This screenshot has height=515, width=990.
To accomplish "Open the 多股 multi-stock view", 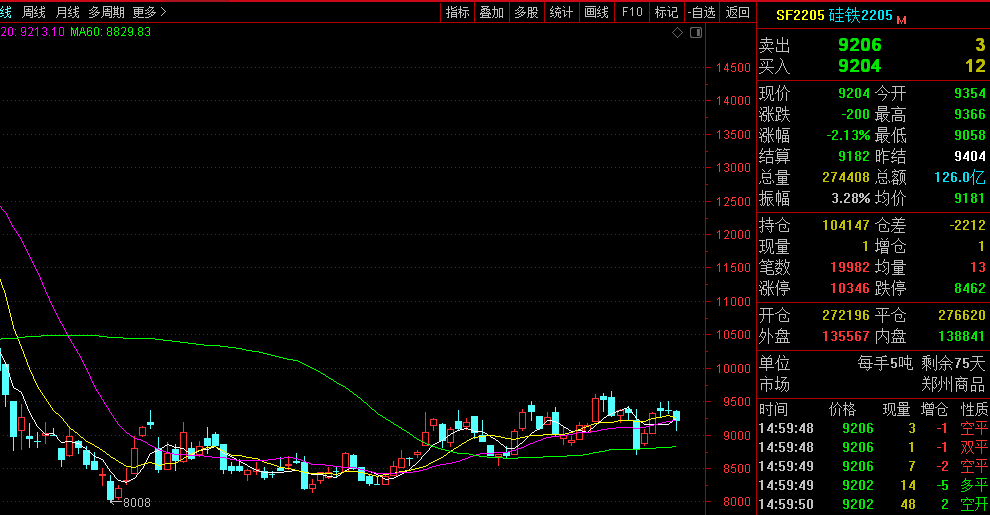I will [527, 12].
